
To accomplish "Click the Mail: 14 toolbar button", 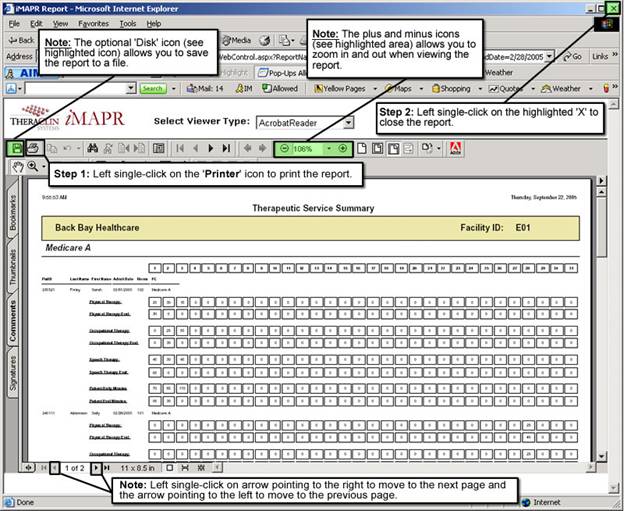I will (x=205, y=88).
